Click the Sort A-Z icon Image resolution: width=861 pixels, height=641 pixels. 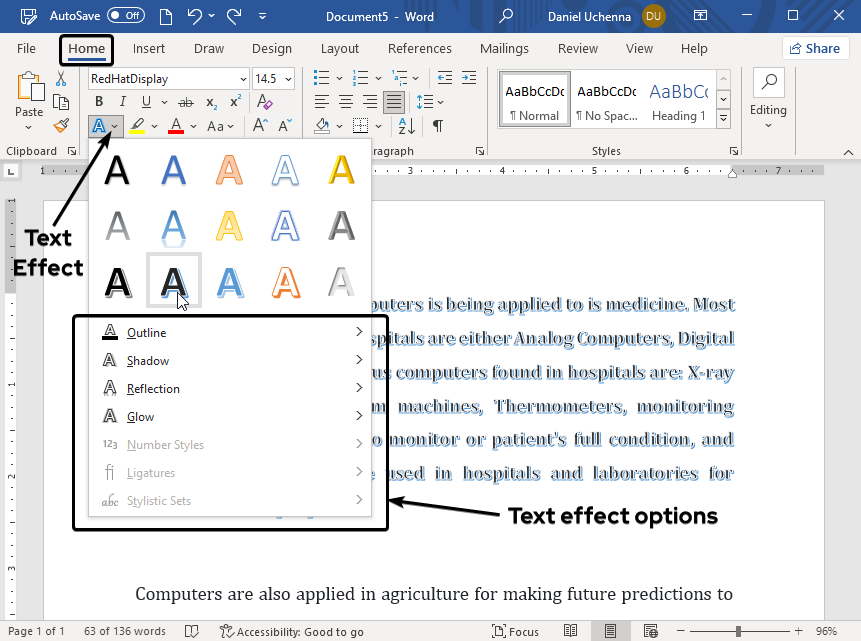[x=406, y=126]
